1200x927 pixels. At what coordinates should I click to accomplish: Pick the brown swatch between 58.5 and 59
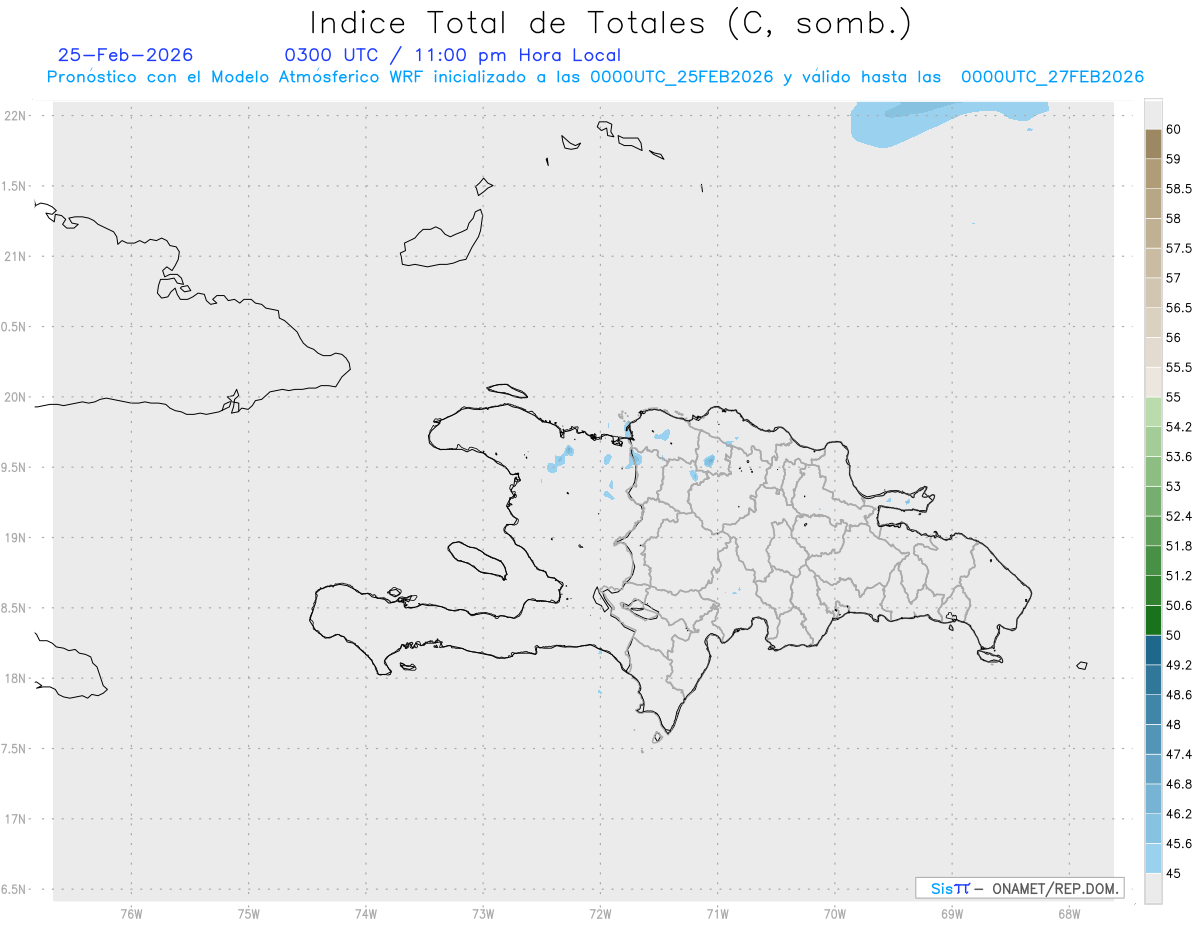(x=1153, y=174)
